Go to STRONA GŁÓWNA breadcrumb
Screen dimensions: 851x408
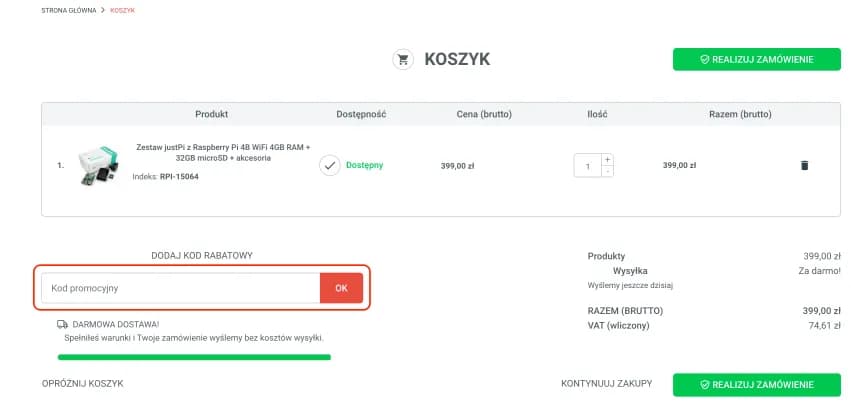[x=69, y=10]
